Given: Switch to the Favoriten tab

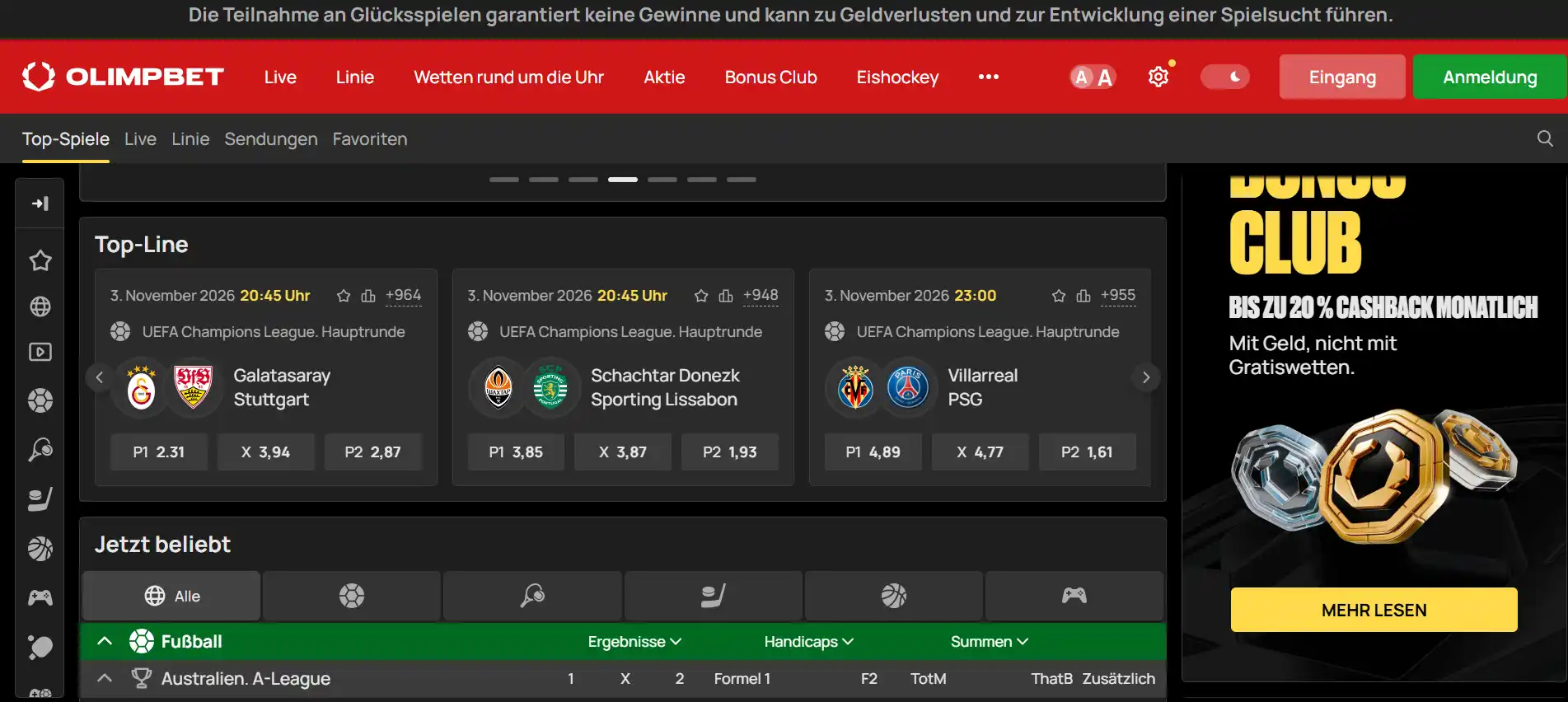Looking at the screenshot, I should (370, 139).
